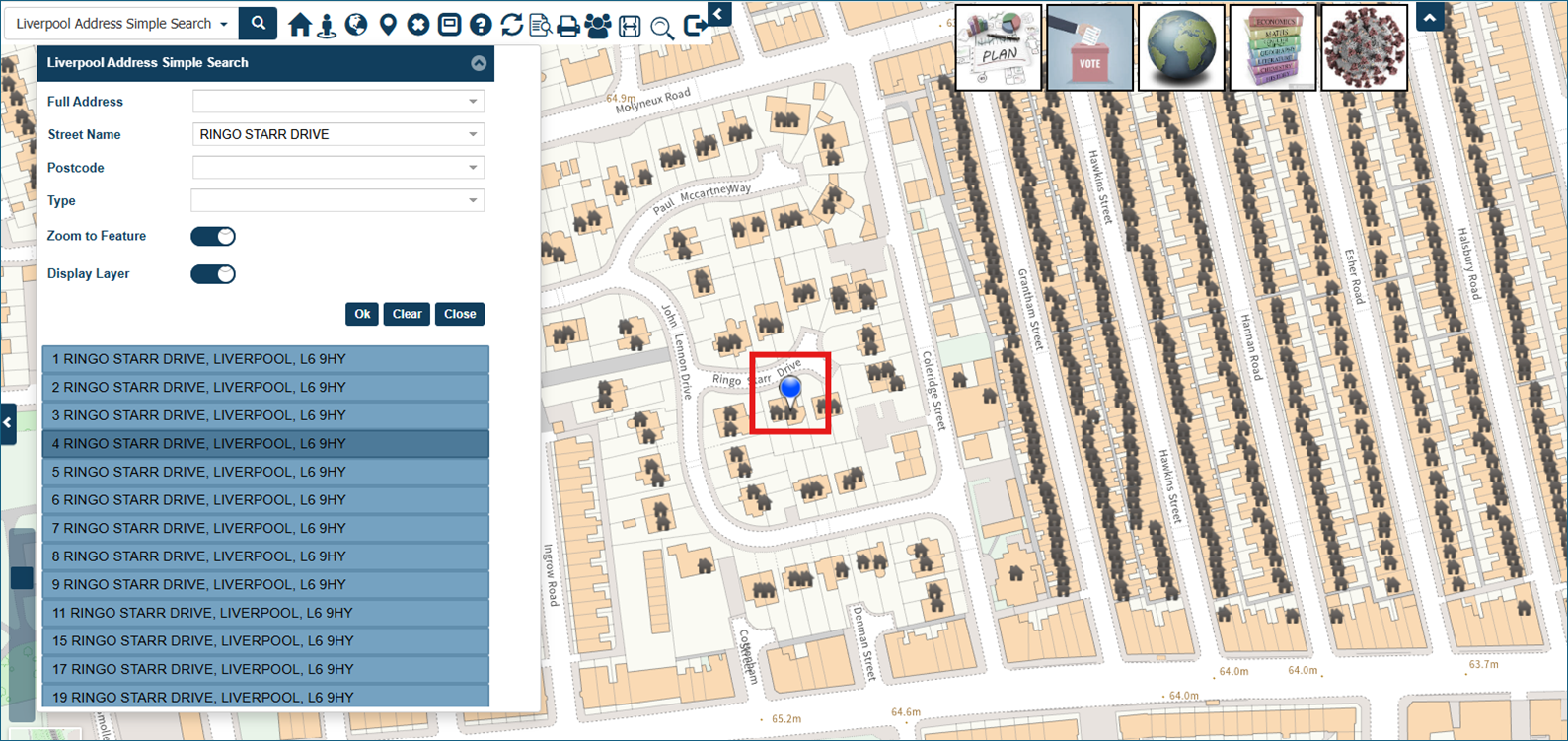Click the magnifying glass zoom icon
1568x741 pixels.
click(662, 27)
